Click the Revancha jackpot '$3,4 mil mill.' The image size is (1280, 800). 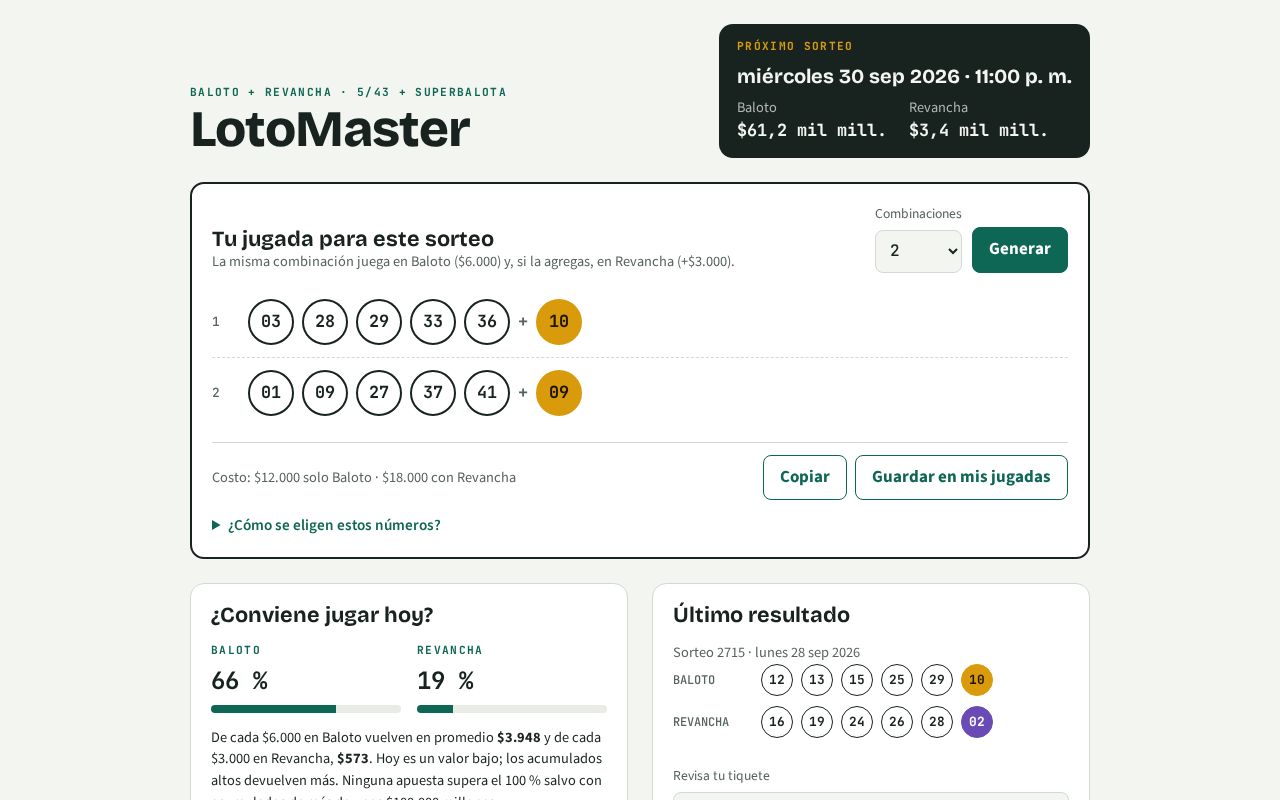979,130
